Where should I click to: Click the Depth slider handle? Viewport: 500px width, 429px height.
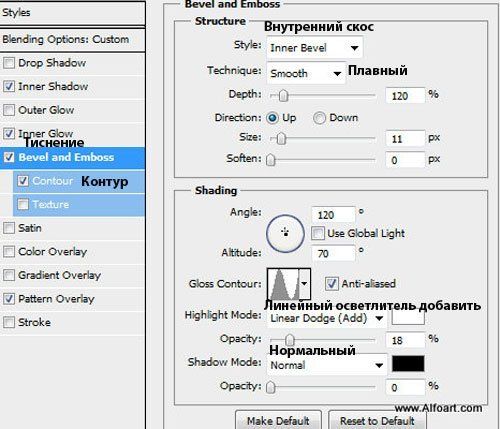tap(283, 96)
